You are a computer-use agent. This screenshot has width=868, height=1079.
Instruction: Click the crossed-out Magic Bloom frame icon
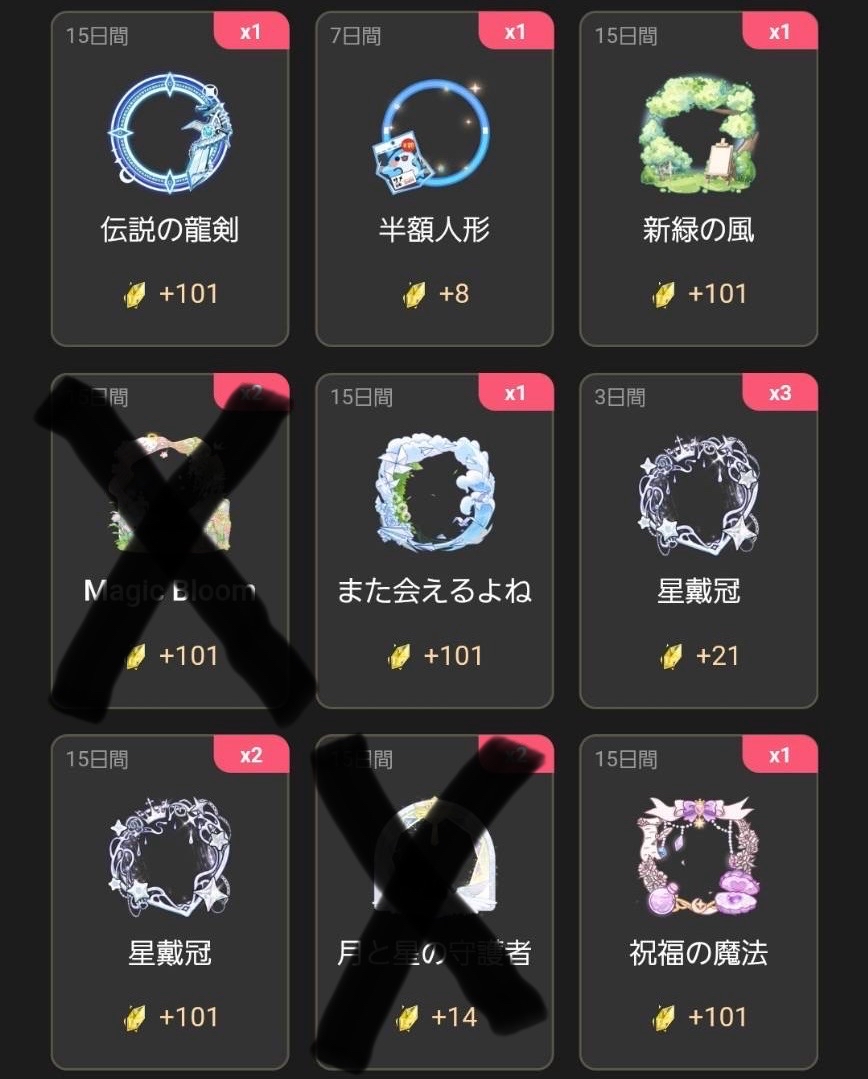point(170,493)
